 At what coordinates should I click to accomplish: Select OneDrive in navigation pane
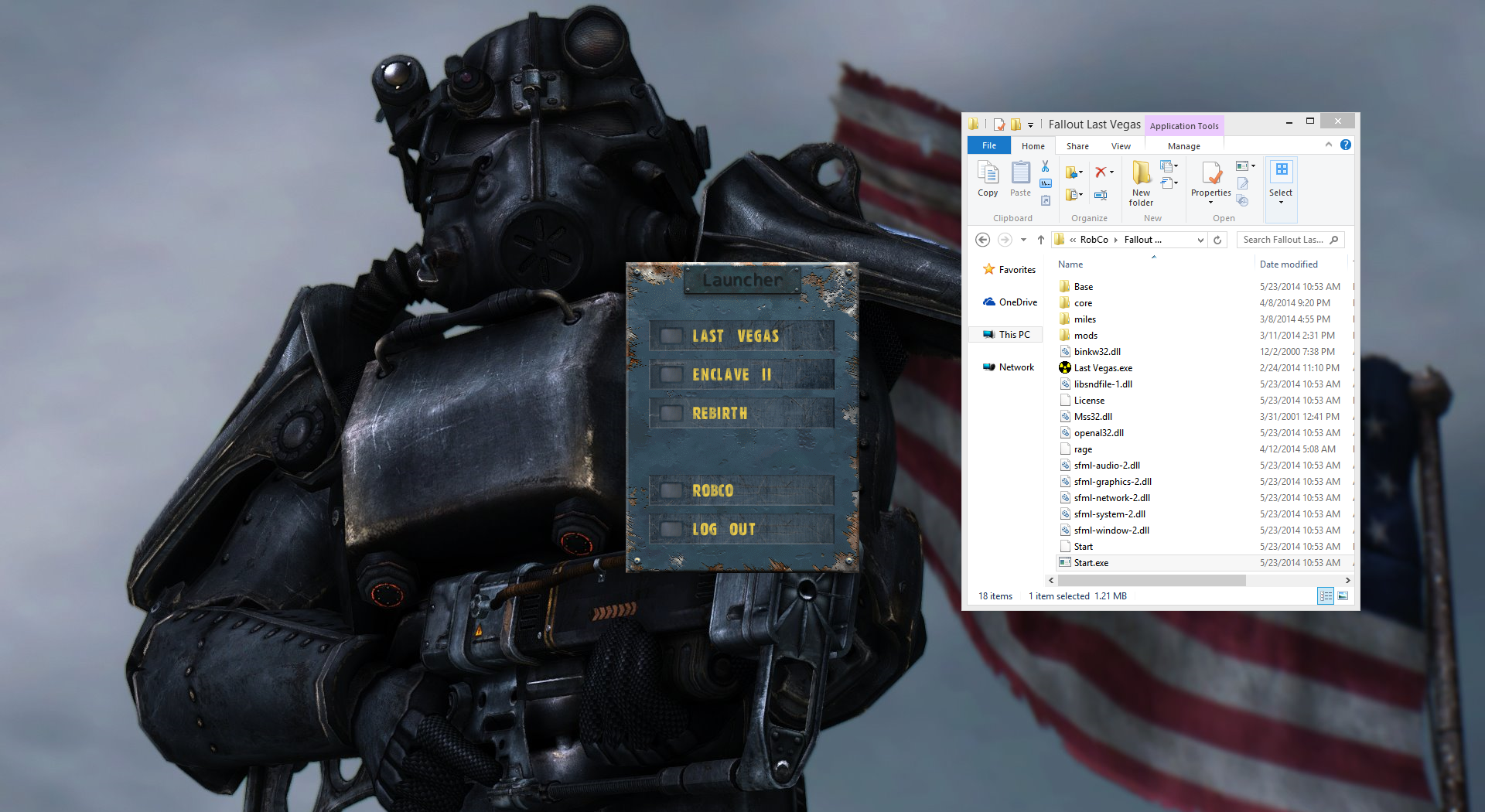(x=1009, y=302)
